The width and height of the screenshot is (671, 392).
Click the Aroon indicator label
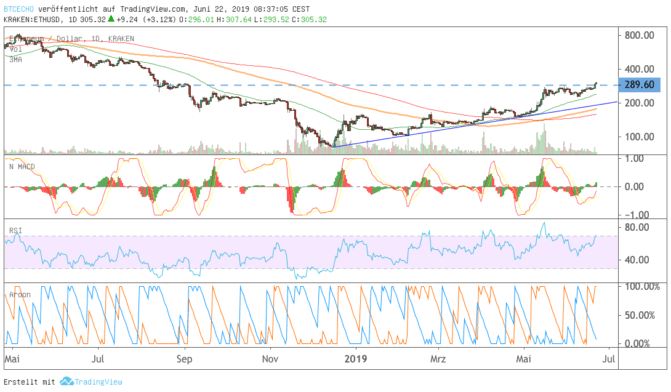20,295
